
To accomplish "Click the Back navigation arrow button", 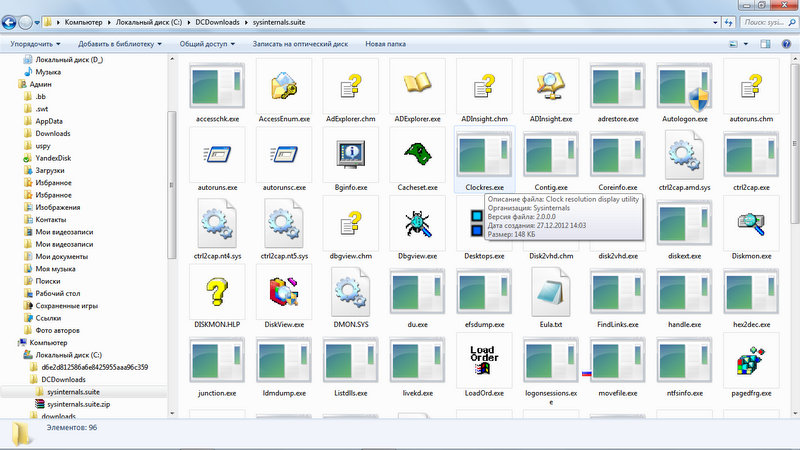I will click(9, 22).
